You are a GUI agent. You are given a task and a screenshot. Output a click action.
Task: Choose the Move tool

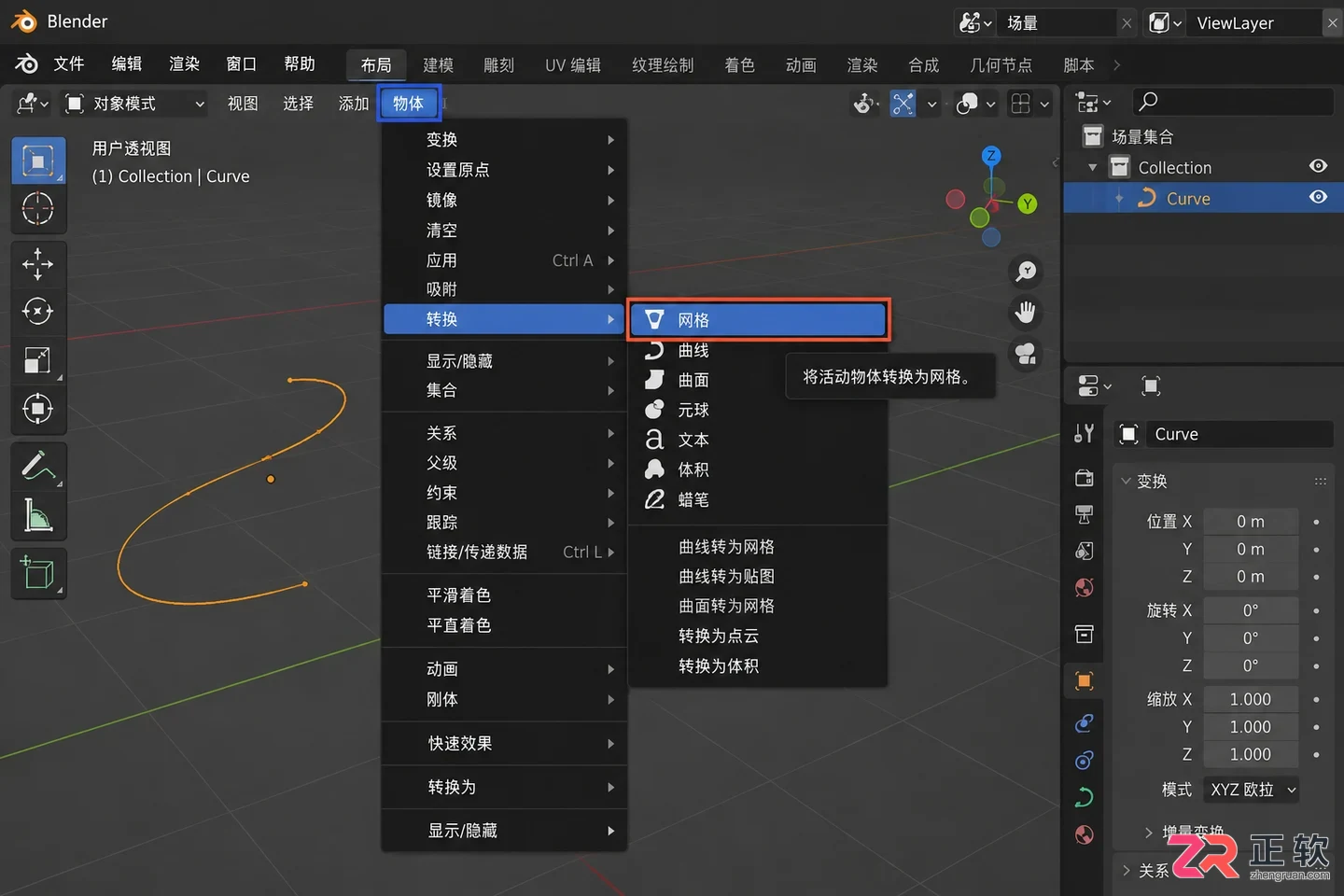(x=38, y=264)
